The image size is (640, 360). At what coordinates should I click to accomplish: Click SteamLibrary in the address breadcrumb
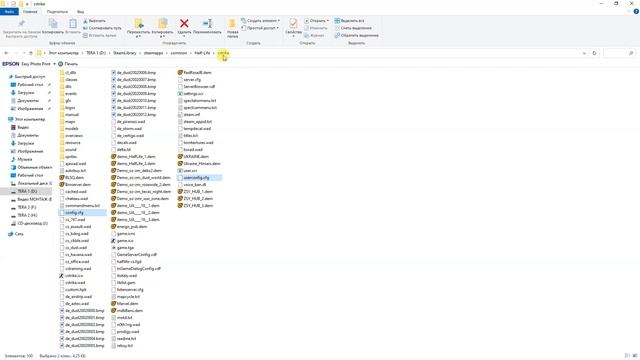pos(125,53)
